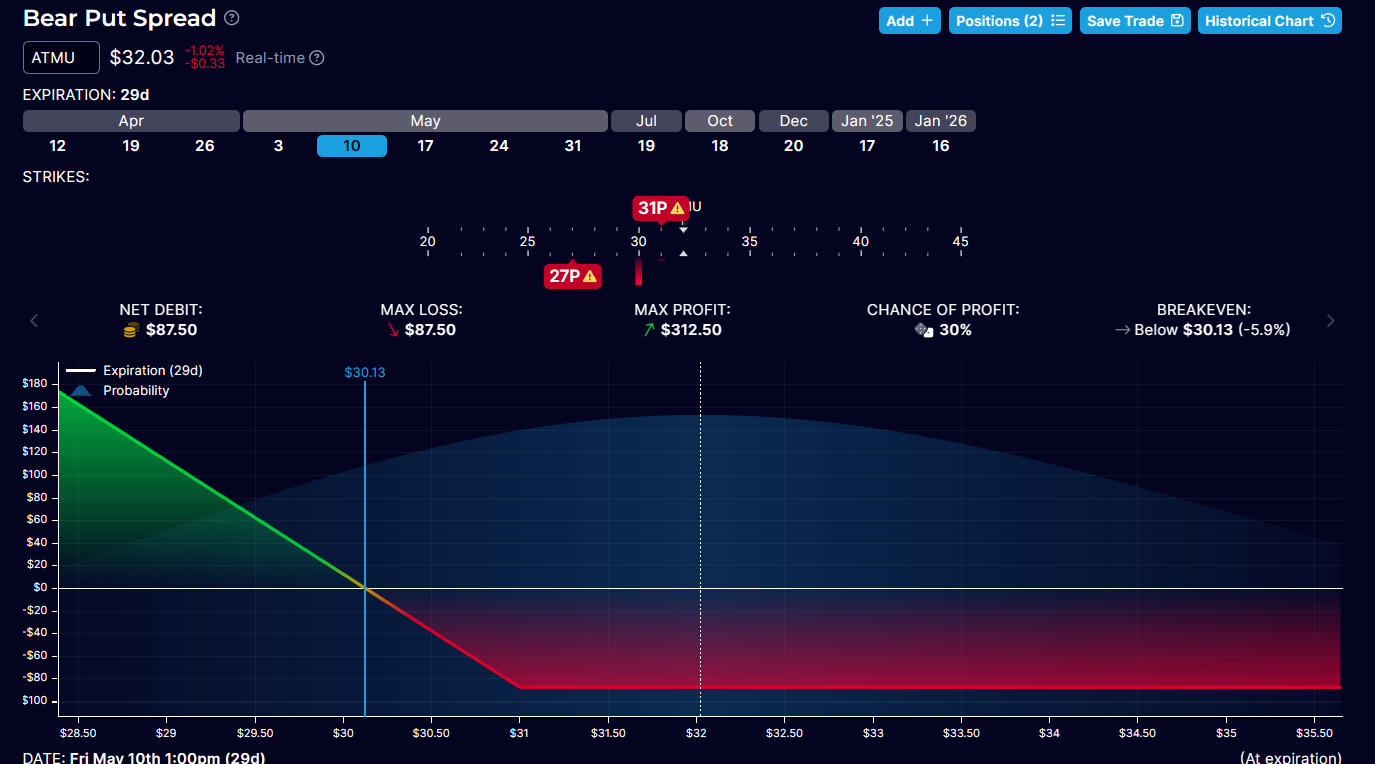Show next stats with right chevron
Image resolution: width=1375 pixels, height=764 pixels.
pos(1330,321)
